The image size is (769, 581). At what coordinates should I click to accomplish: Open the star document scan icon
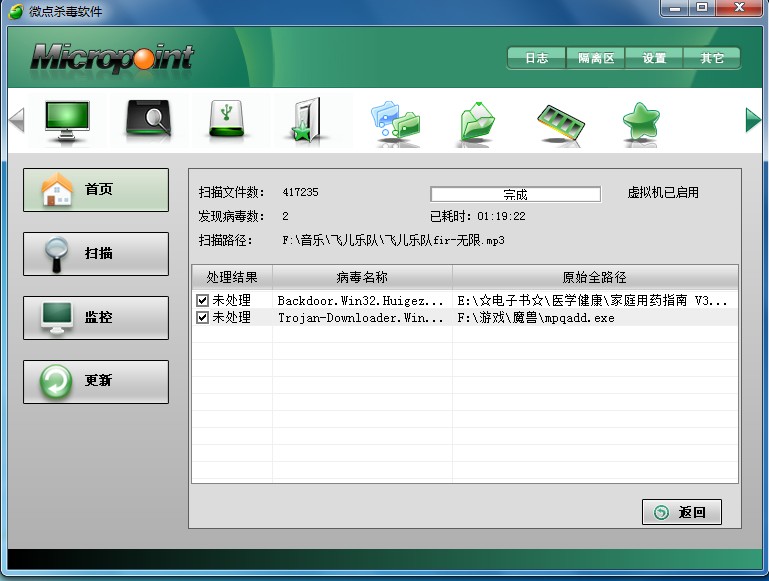tap(306, 121)
